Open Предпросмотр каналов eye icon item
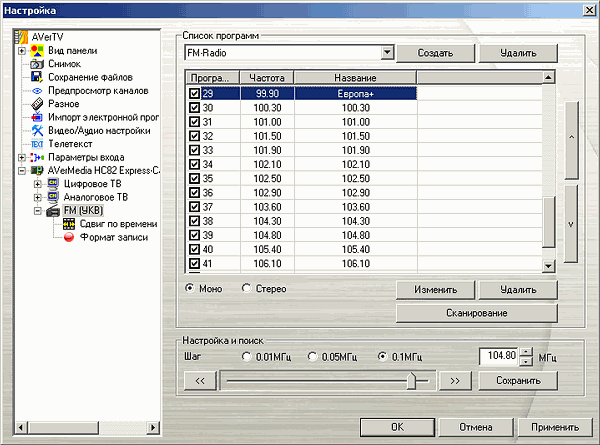600x445 pixels. [x=38, y=91]
